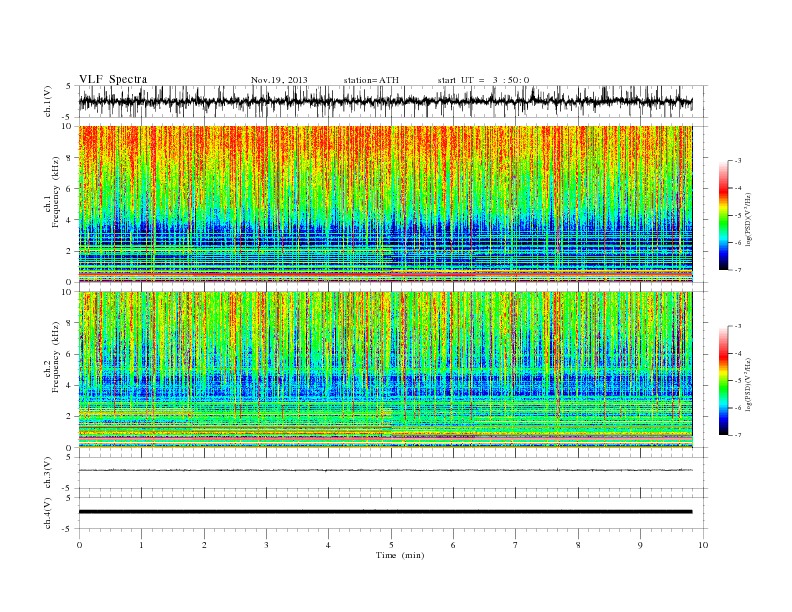
Task: Click the "4" kHz tick of ch.1 spectrogram
Action: click(x=70, y=220)
